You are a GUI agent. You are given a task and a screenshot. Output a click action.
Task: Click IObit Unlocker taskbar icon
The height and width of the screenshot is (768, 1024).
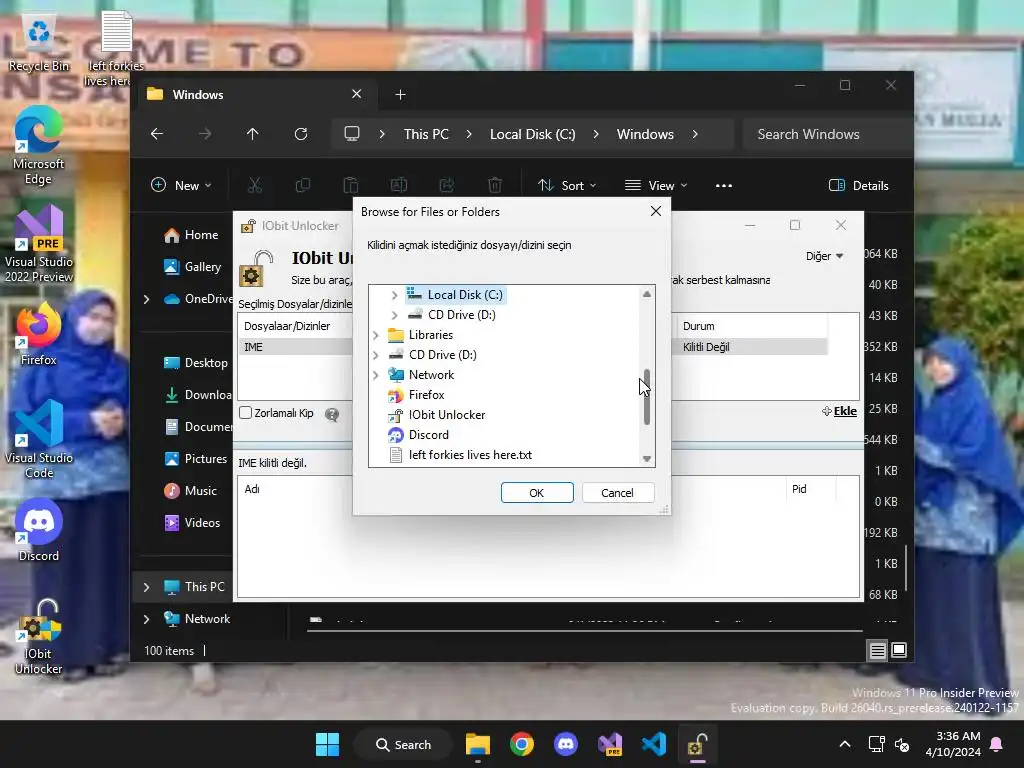click(697, 744)
